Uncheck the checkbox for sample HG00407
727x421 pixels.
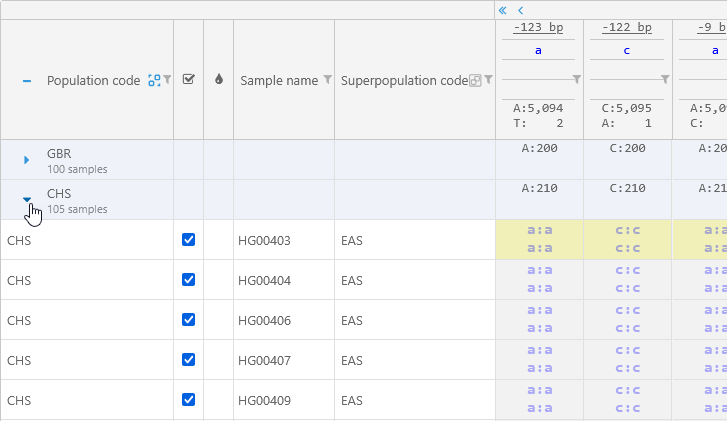(188, 359)
